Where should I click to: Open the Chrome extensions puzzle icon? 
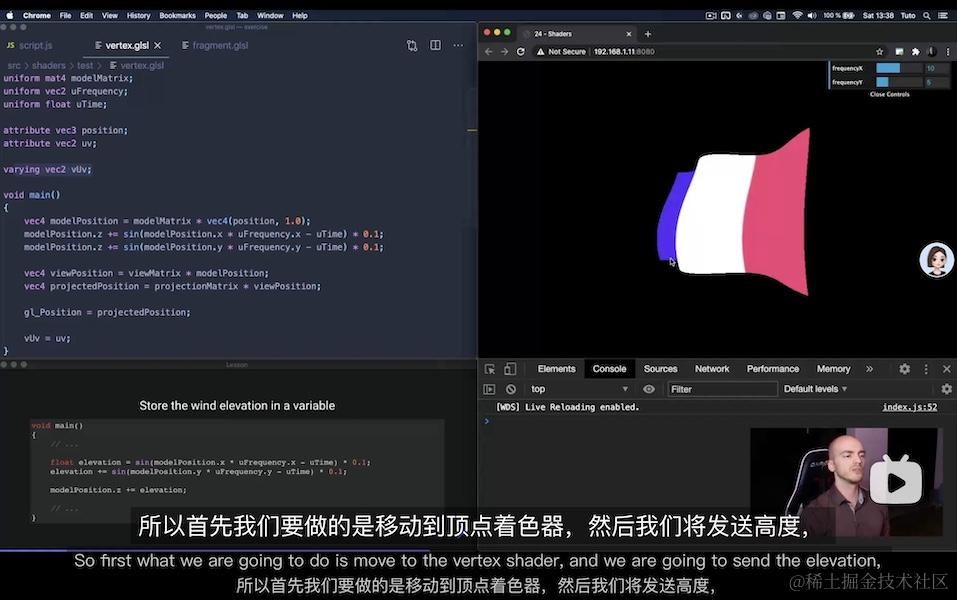[915, 52]
